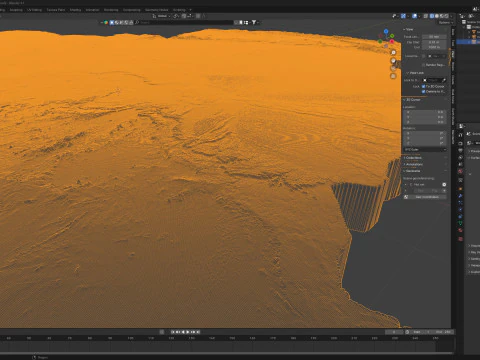Click the pan hand gizmo button in the viewport
Viewport: 480px width, 360px height.
(x=393, y=61)
